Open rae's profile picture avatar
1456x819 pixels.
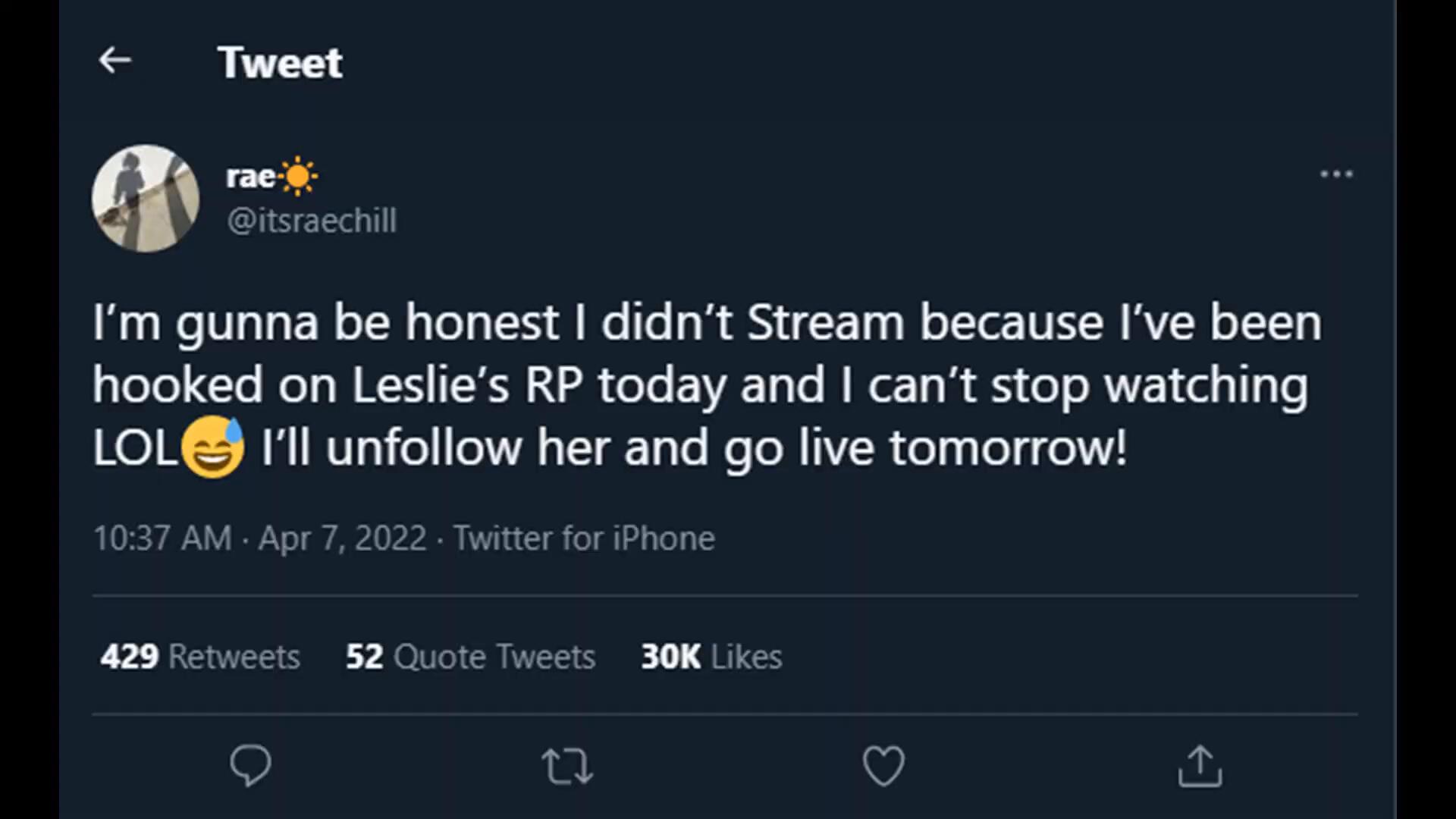[x=146, y=199]
